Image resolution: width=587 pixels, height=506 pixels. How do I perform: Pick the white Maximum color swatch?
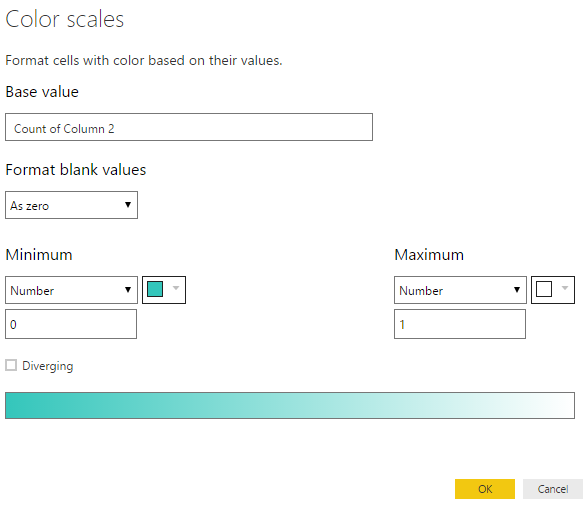point(544,289)
